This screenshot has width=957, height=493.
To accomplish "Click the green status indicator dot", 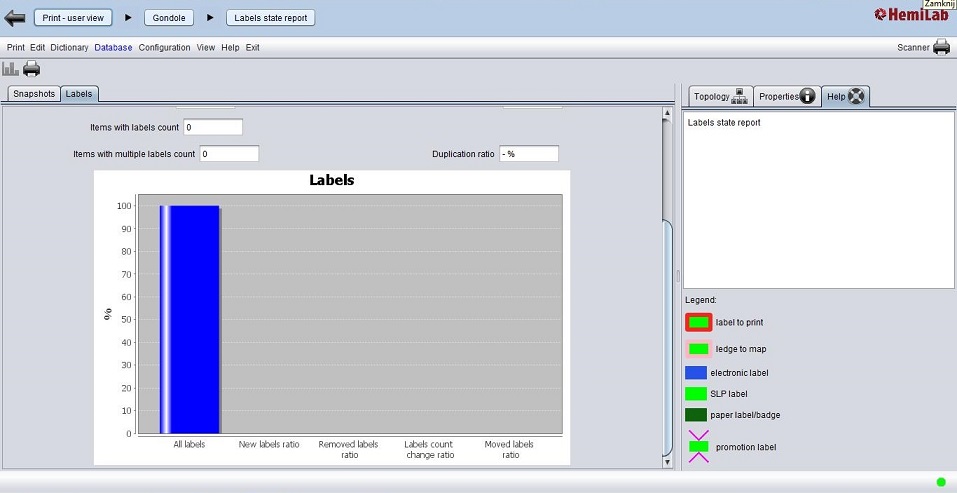I will (941, 483).
